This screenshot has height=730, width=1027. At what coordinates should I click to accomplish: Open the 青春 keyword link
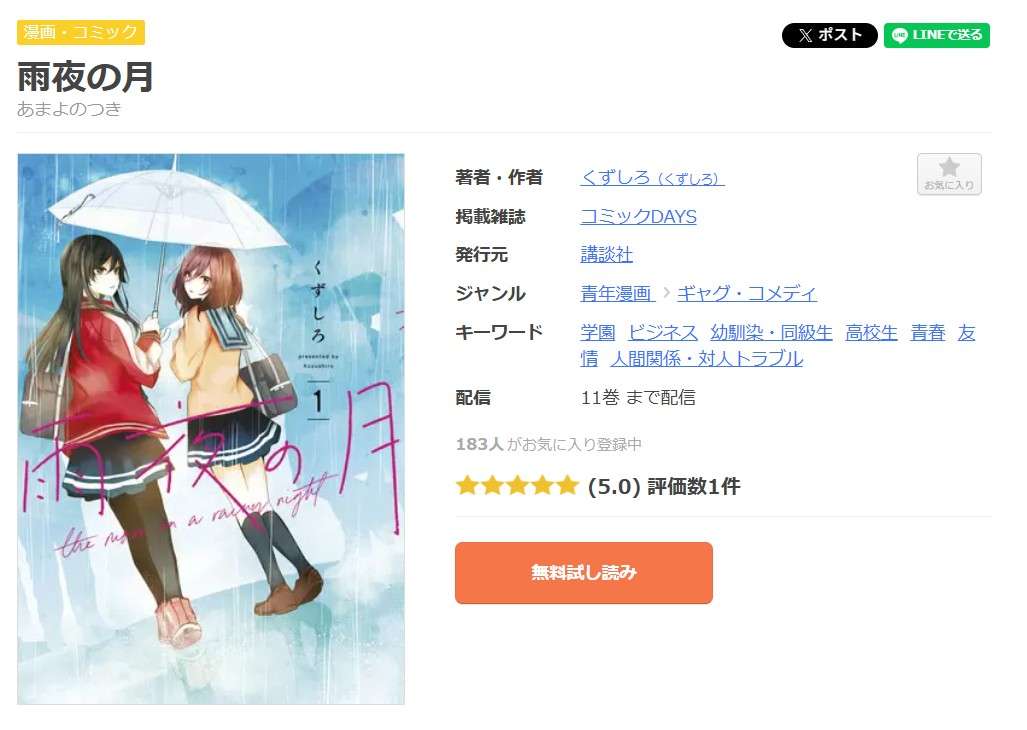[x=928, y=333]
